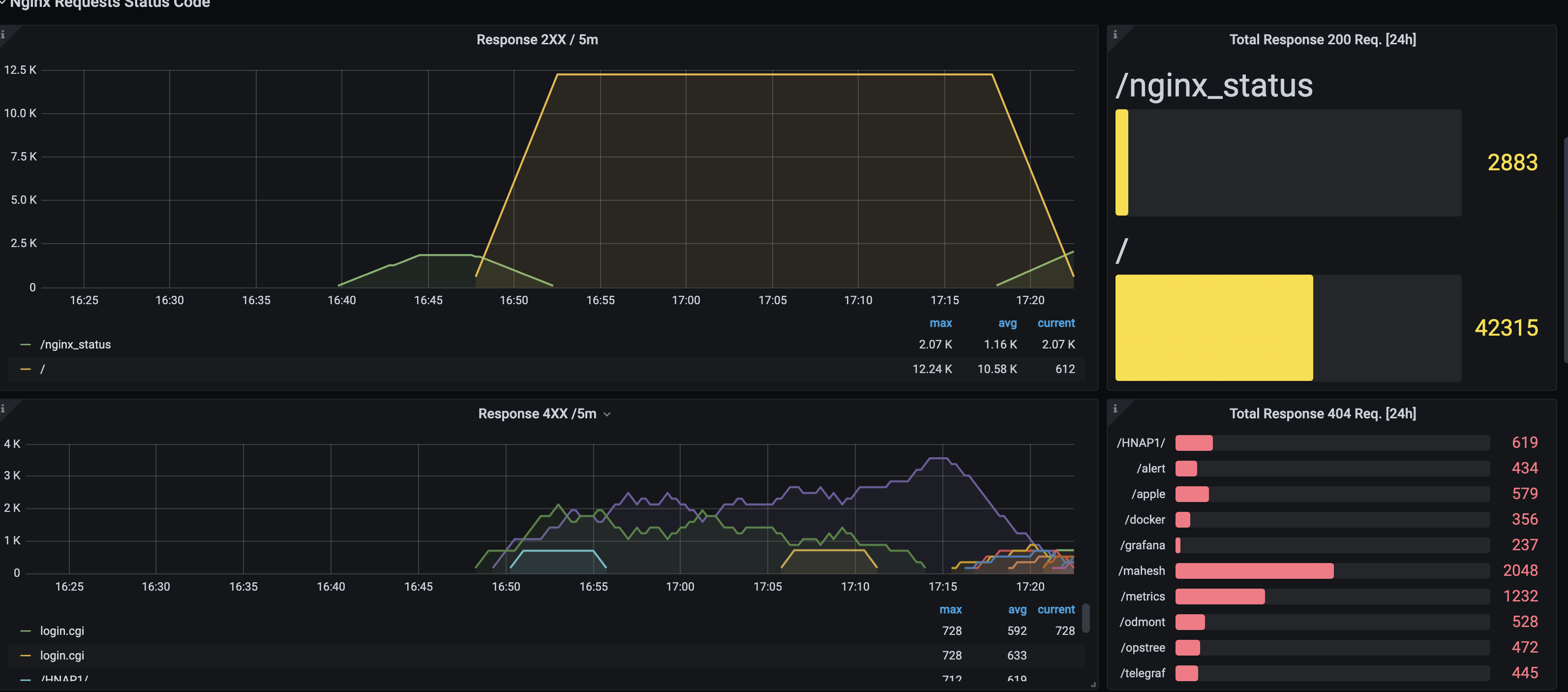Toggle the / series in 2XX legend
The image size is (1568, 692).
43,369
